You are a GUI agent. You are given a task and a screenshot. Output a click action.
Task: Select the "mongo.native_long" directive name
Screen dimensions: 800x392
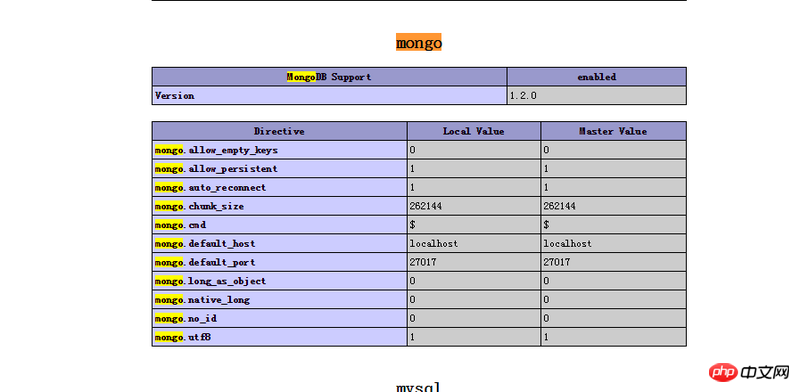[202, 300]
